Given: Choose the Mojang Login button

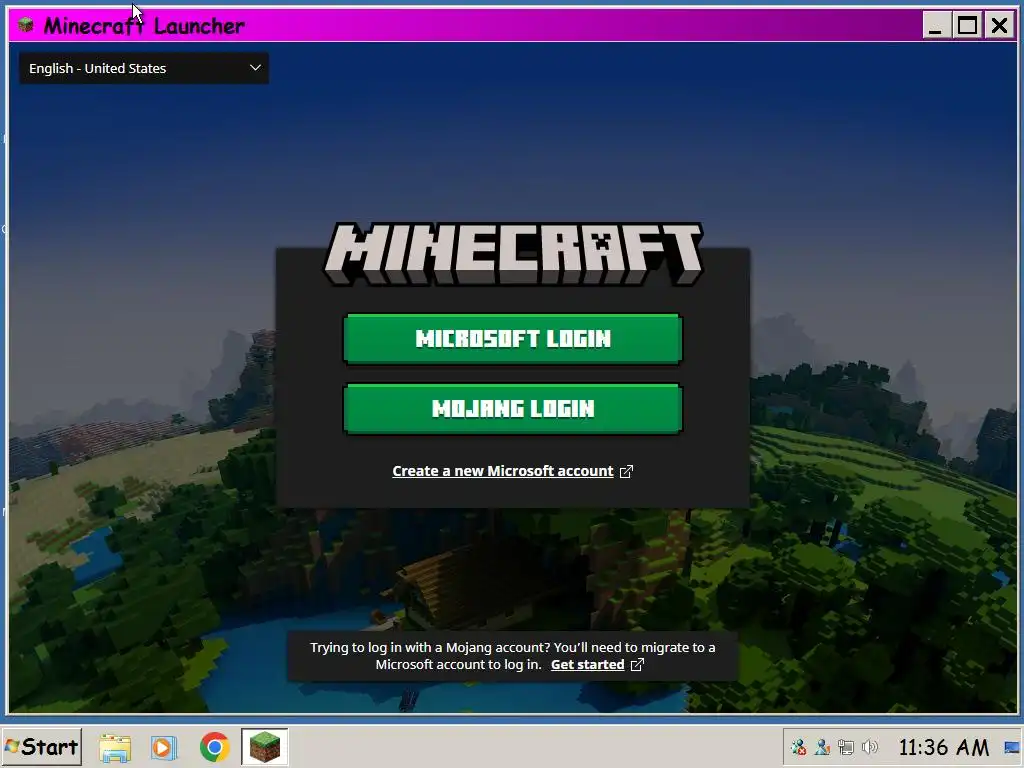Looking at the screenshot, I should pyautogui.click(x=513, y=409).
